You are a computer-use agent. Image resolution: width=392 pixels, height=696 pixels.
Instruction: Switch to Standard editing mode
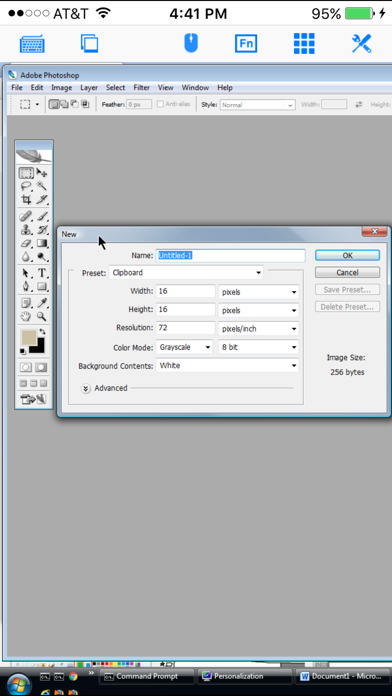click(x=26, y=367)
